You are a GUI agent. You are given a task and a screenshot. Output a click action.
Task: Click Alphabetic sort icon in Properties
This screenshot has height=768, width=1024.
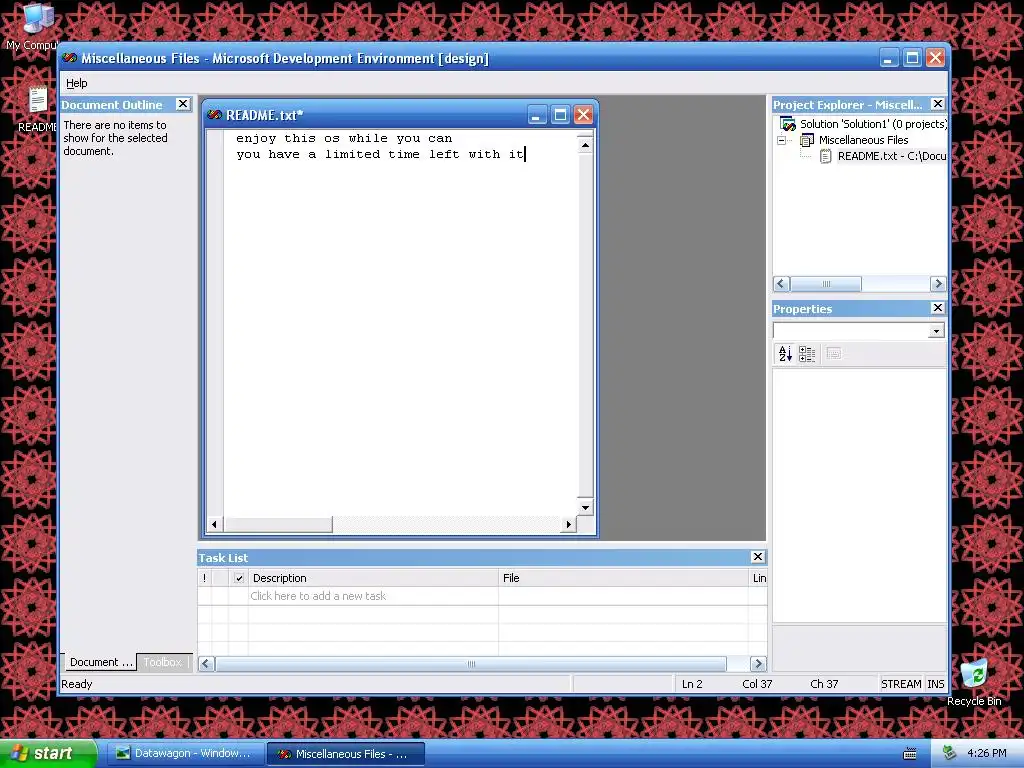(785, 353)
